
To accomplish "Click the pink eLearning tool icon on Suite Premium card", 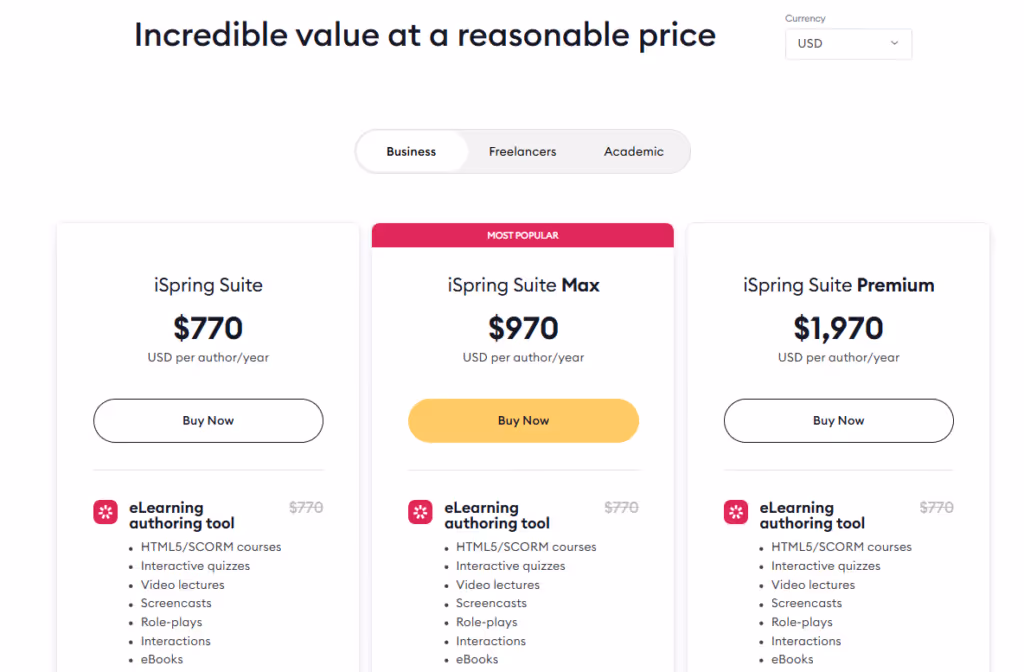I will 735,512.
